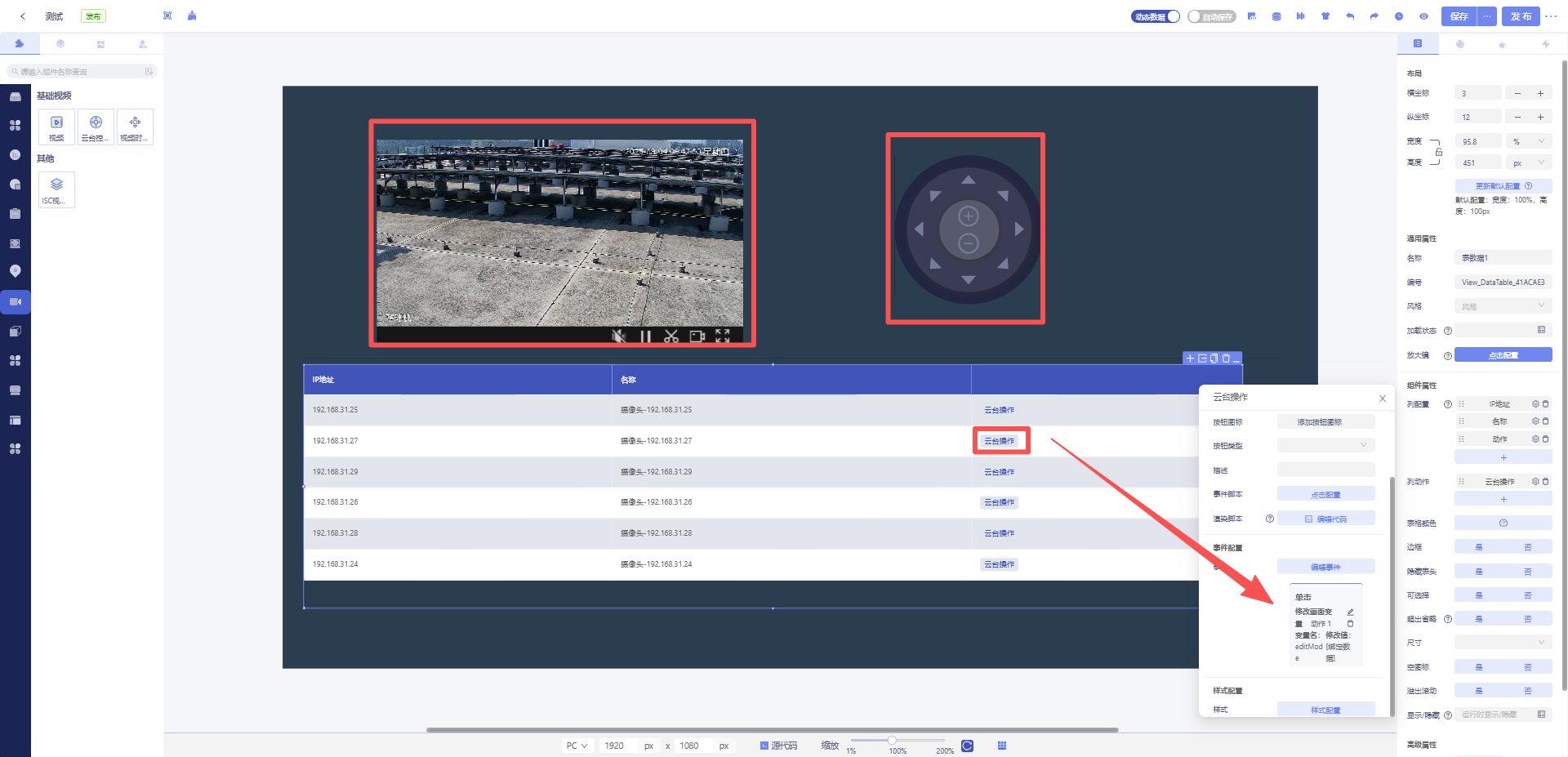
Task: Open the theme shirt icon
Action: (1325, 16)
